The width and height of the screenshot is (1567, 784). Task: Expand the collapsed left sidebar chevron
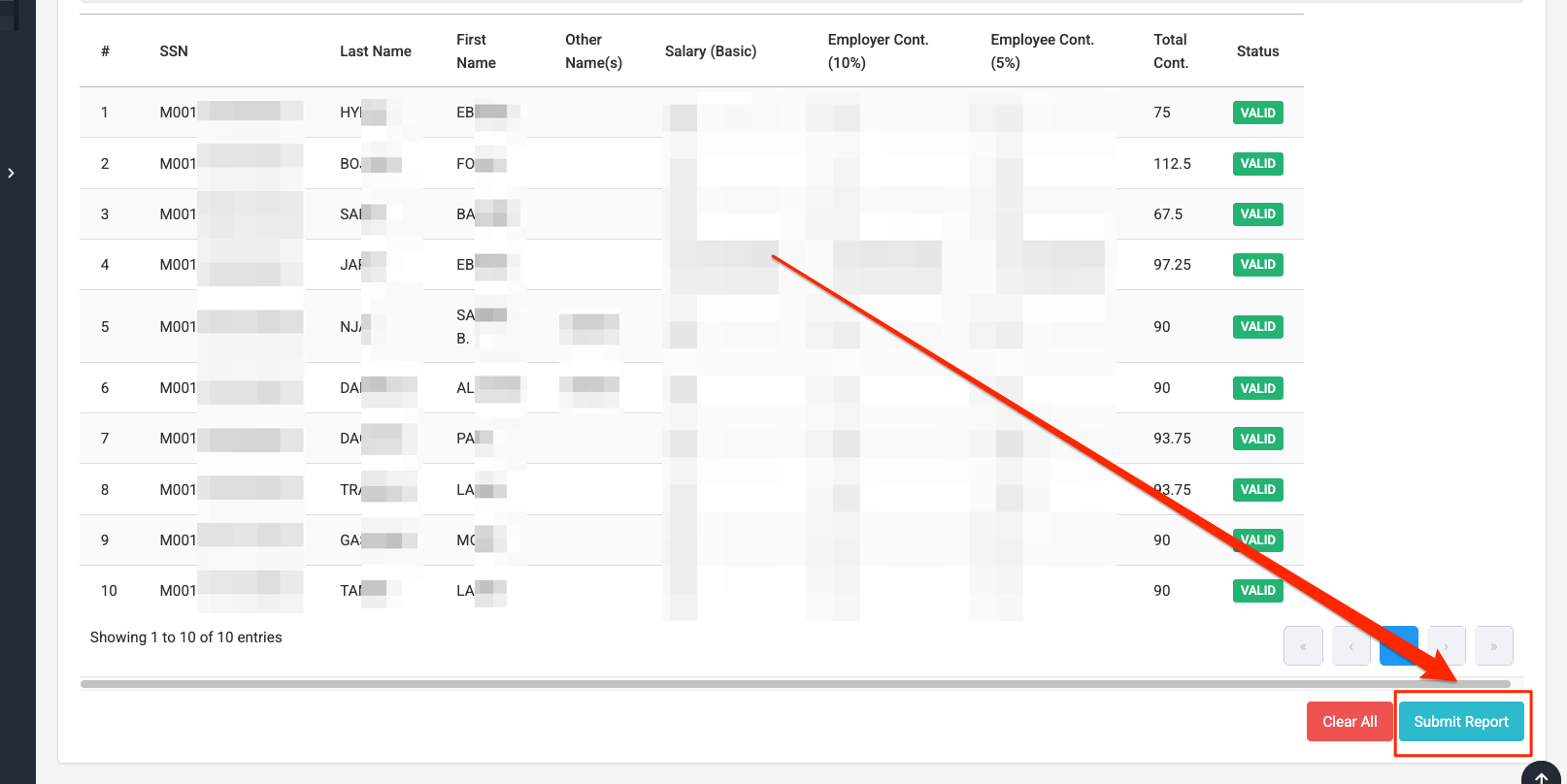pos(11,173)
